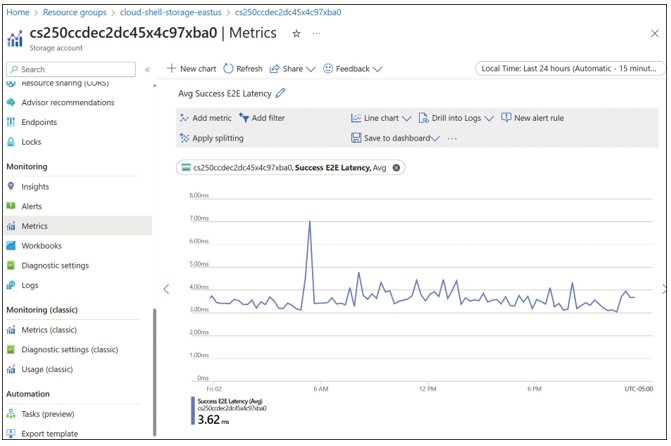Click the 'UTC-05:00' timezone label
The width and height of the screenshot is (671, 446).
[x=638, y=389]
